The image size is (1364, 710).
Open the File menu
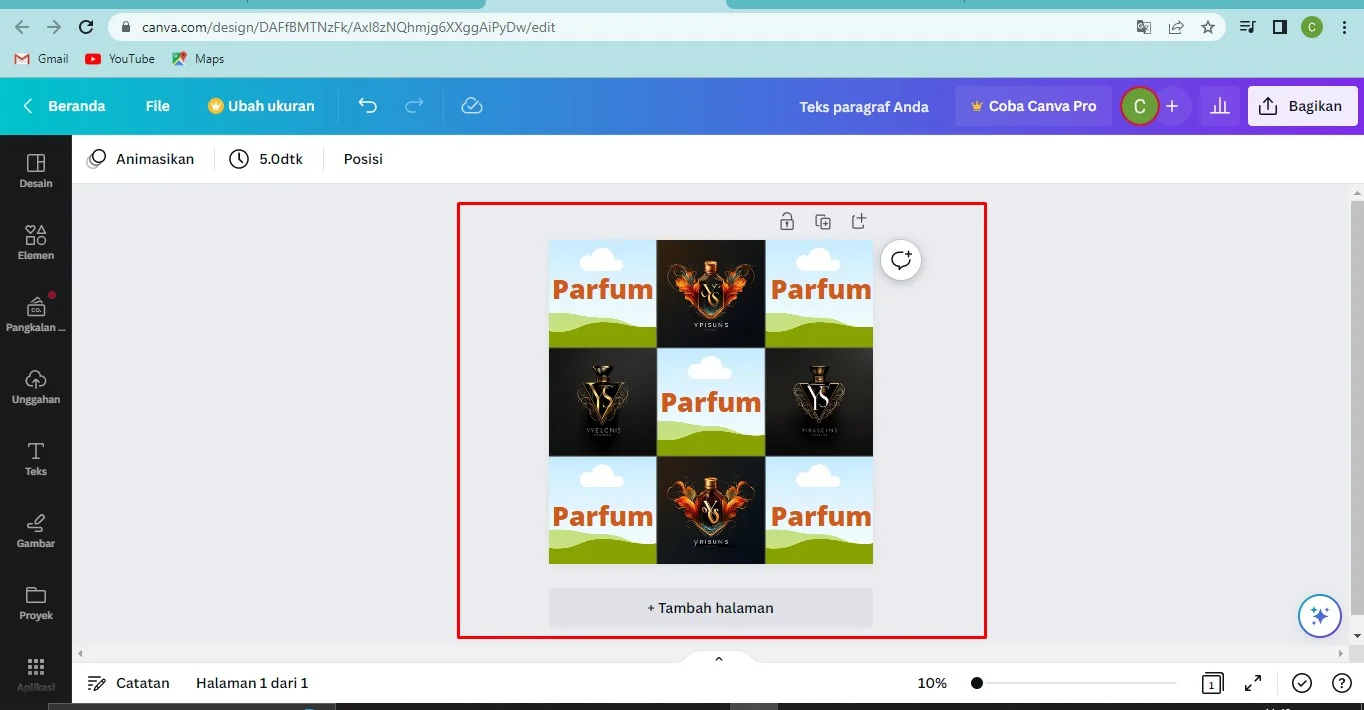tap(158, 106)
